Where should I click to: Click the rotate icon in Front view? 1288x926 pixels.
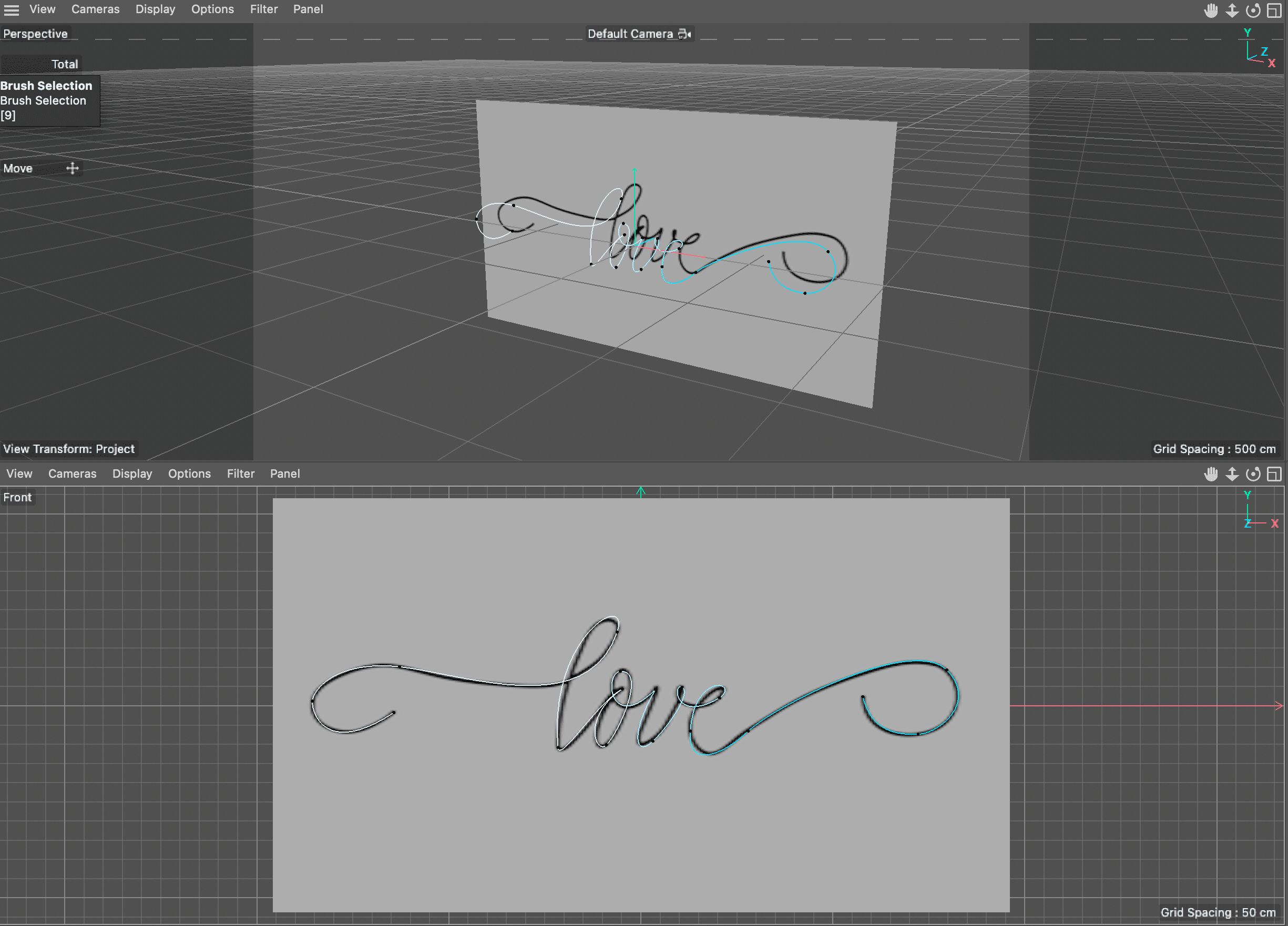tap(1253, 474)
